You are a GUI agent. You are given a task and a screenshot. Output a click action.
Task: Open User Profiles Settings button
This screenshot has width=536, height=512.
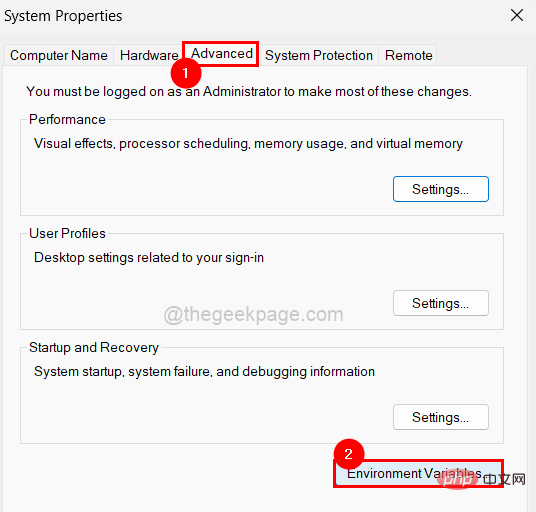click(441, 303)
